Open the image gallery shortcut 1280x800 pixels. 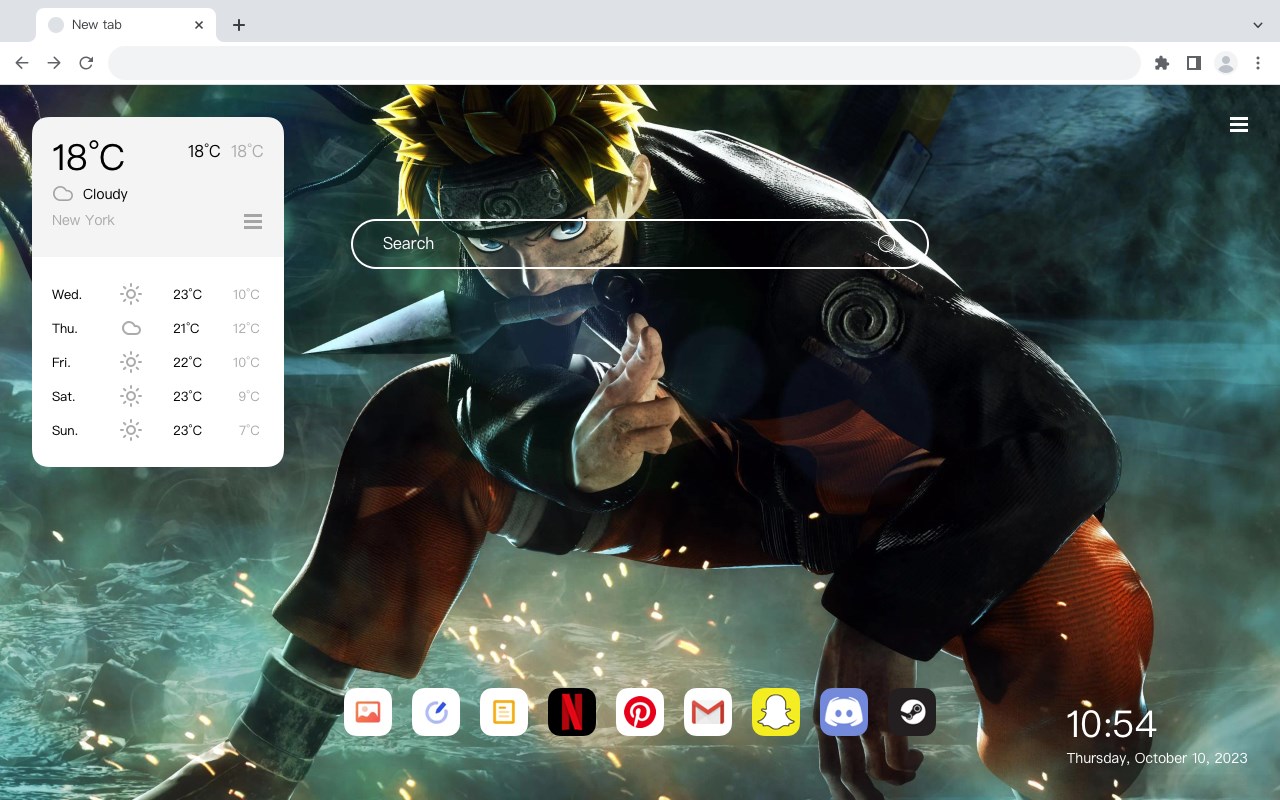[368, 712]
